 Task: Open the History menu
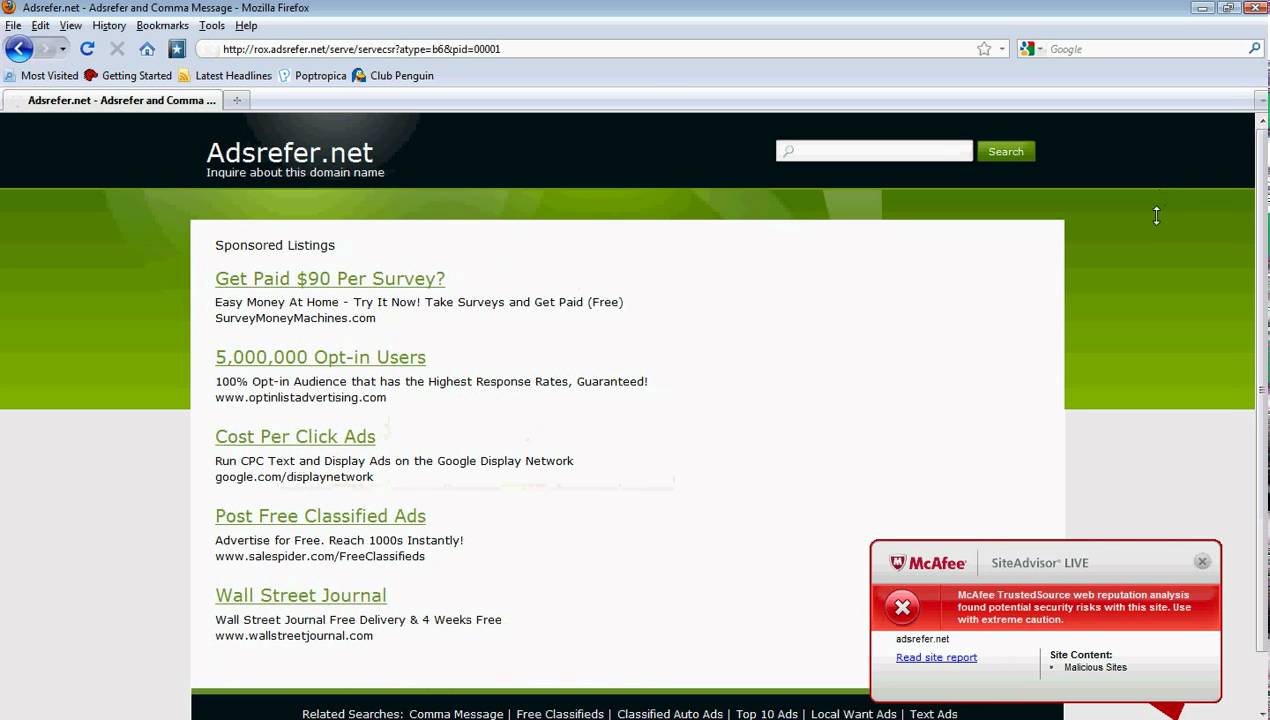point(109,26)
